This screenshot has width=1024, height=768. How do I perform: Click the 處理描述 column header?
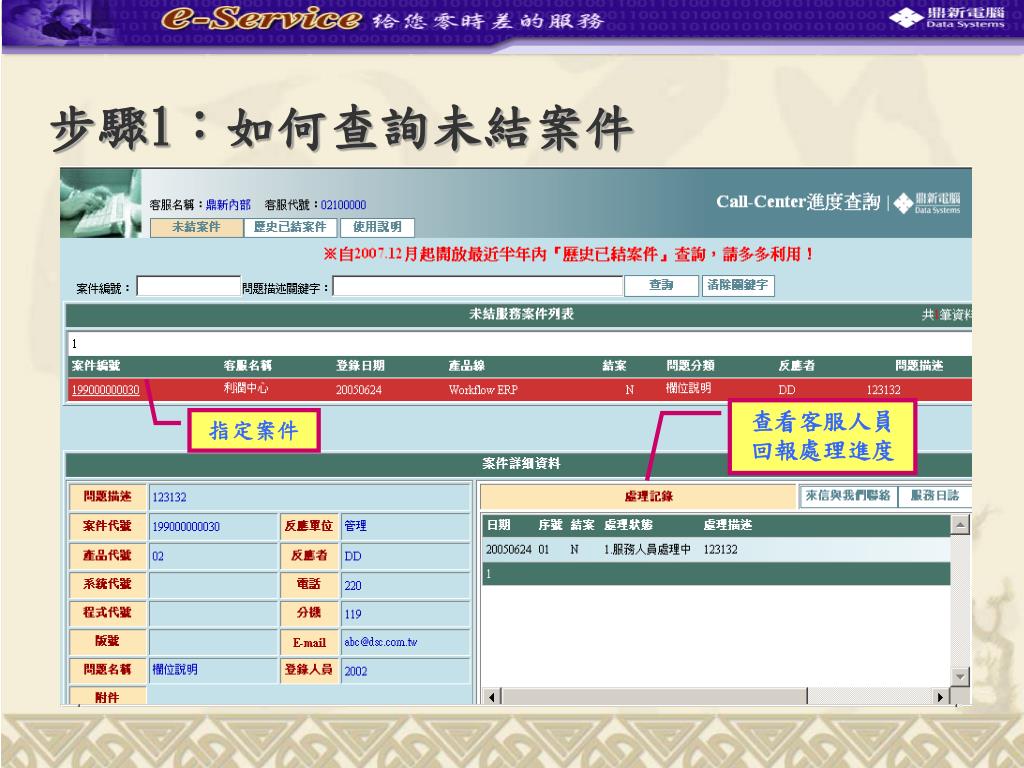728,525
